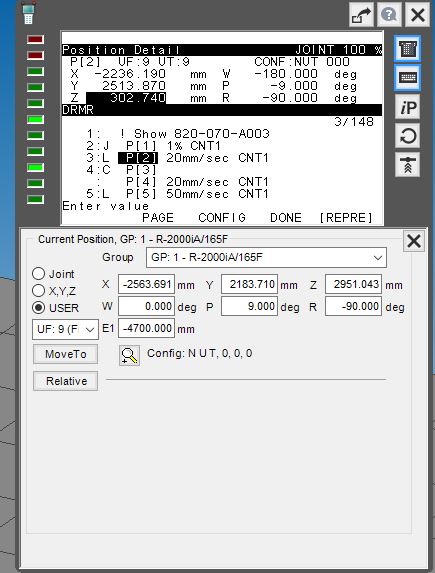Click the teach pendant icon at top left
Image resolution: width=435 pixels, height=573 pixels.
point(28,14)
